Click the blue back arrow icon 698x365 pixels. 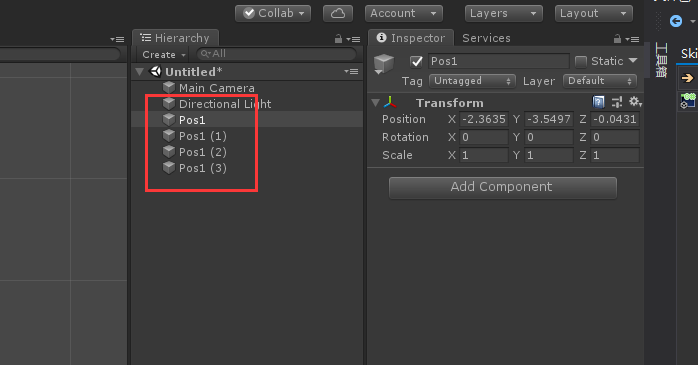coord(676,21)
